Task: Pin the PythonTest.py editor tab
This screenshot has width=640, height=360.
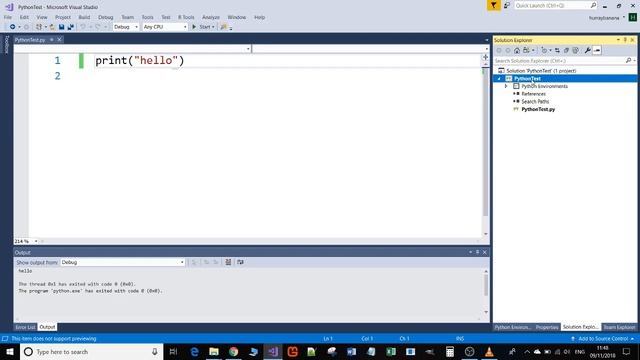Action: (x=51, y=40)
